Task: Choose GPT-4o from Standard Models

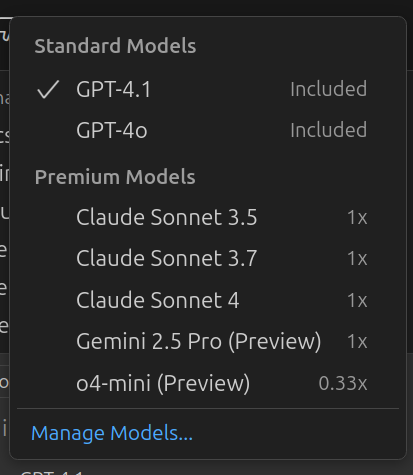Action: point(208,130)
